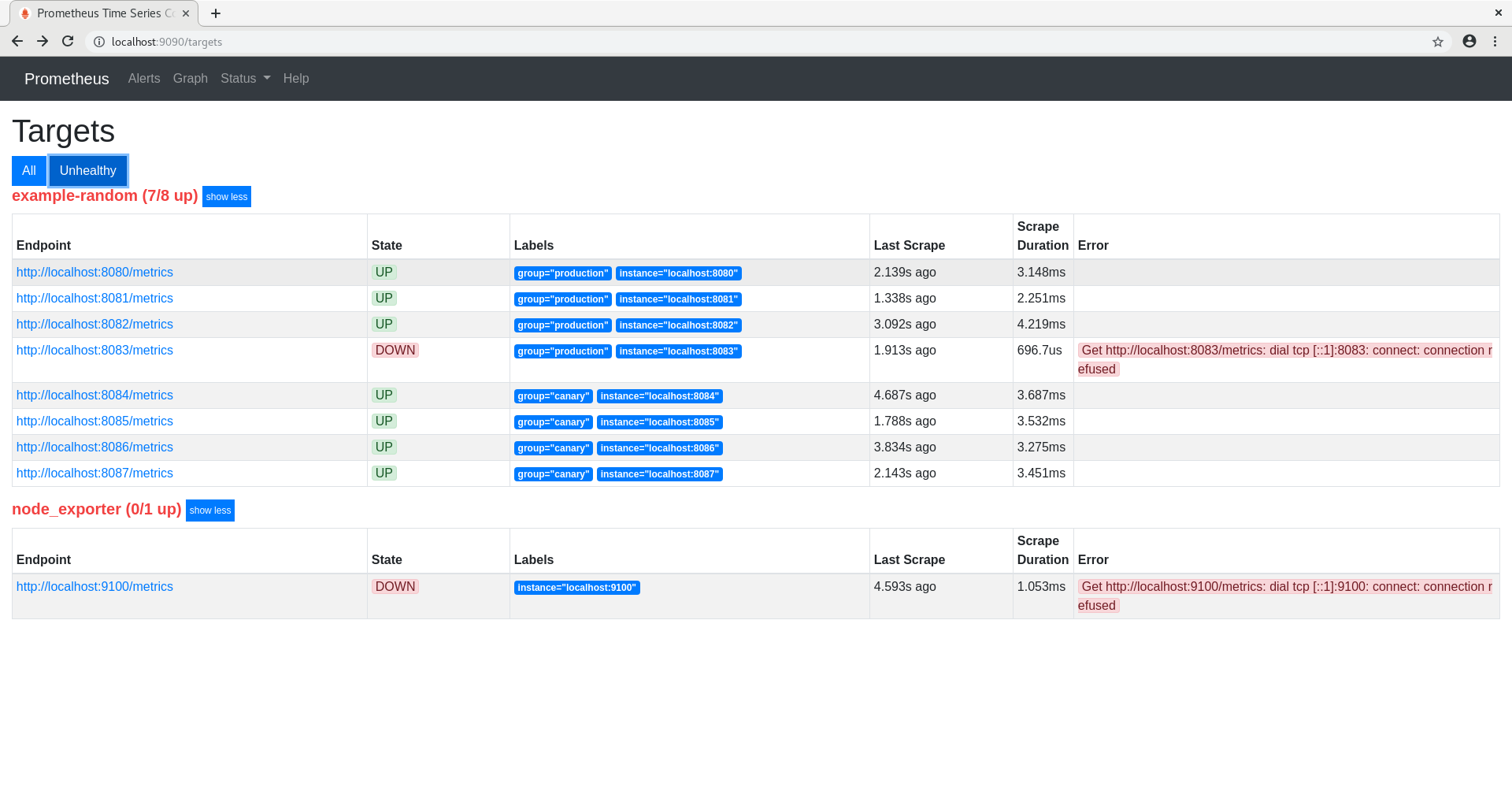This screenshot has width=1512, height=802.
Task: Click the example-random (7/8 up) heading
Action: tap(105, 196)
